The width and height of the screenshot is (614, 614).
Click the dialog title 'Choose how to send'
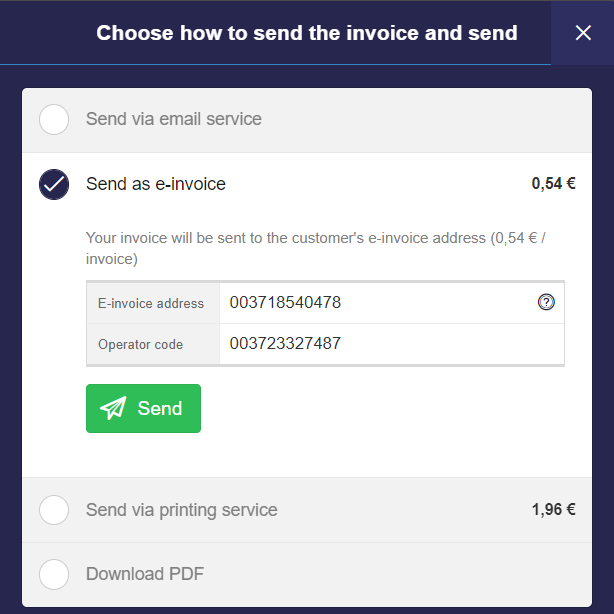tap(307, 33)
